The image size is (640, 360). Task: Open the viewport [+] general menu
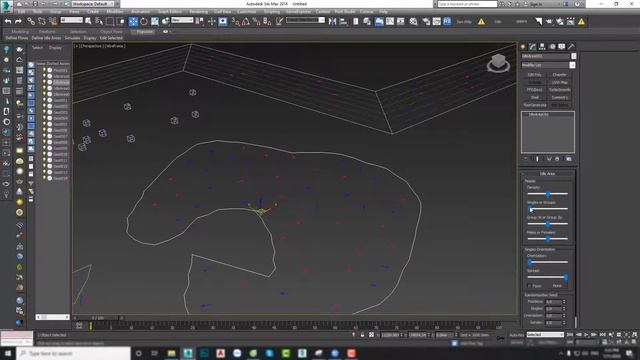[x=76, y=46]
